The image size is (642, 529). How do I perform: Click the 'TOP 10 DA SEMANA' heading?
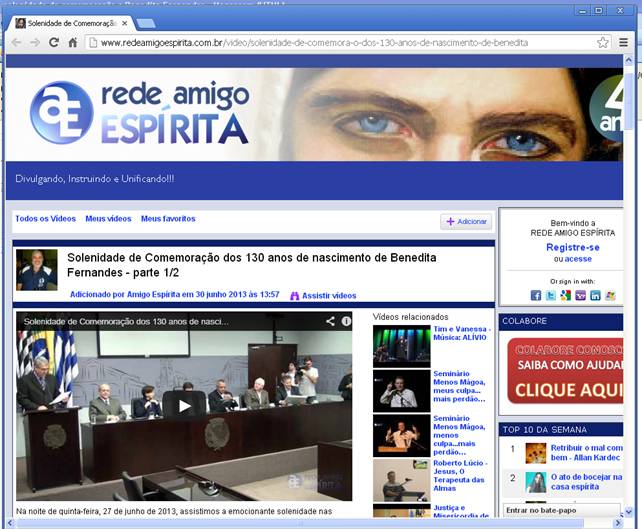pos(545,430)
